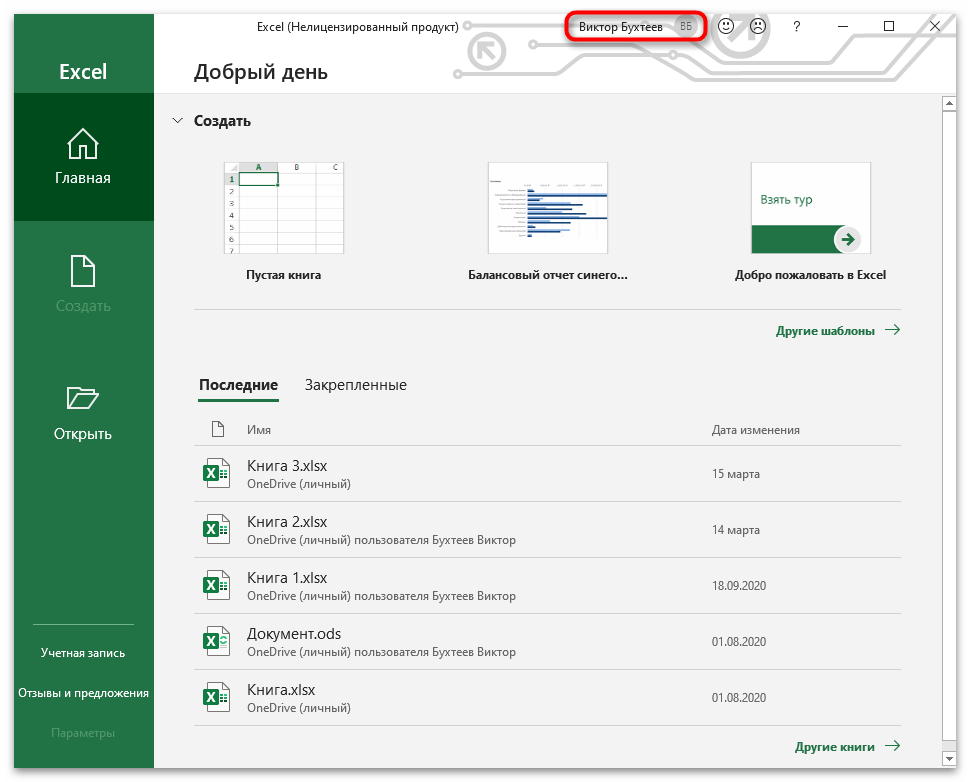This screenshot has width=970, height=782.
Task: Switch to the Закрепленные tab
Action: tap(356, 385)
